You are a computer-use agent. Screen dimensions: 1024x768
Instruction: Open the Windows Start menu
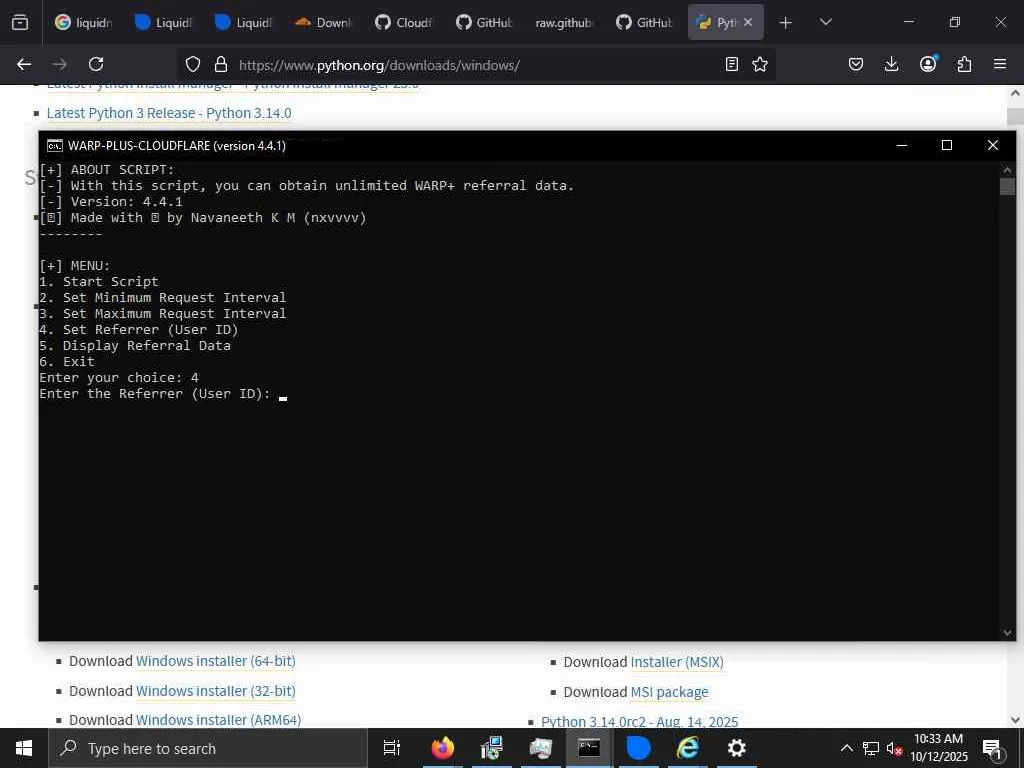(24, 748)
